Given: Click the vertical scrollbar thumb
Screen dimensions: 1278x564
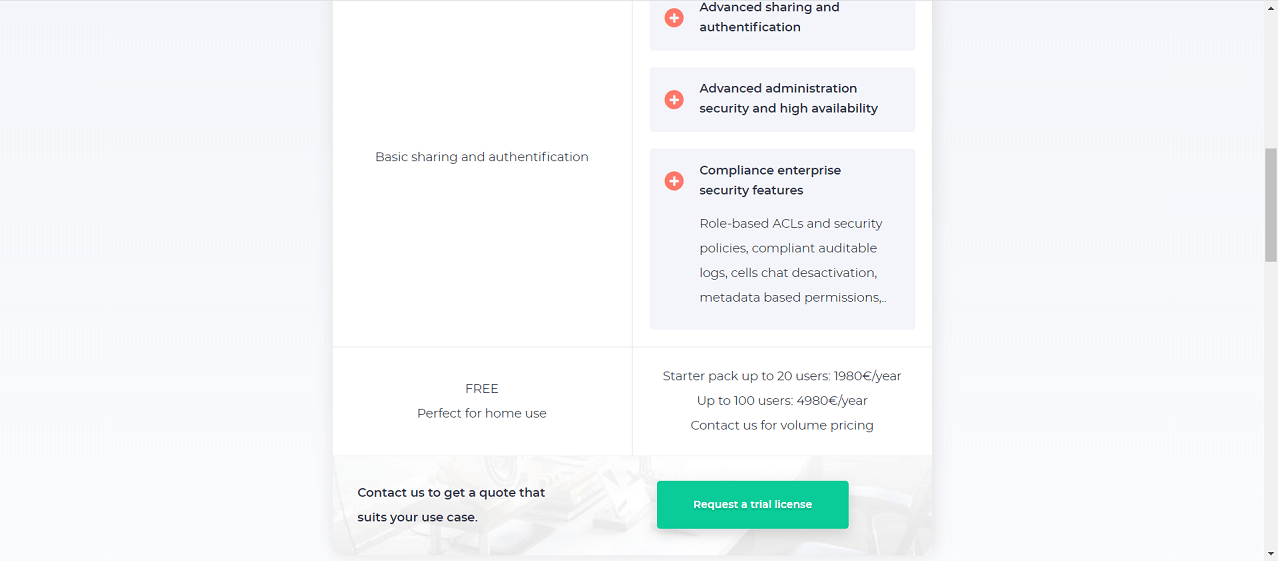Looking at the screenshot, I should (1271, 204).
